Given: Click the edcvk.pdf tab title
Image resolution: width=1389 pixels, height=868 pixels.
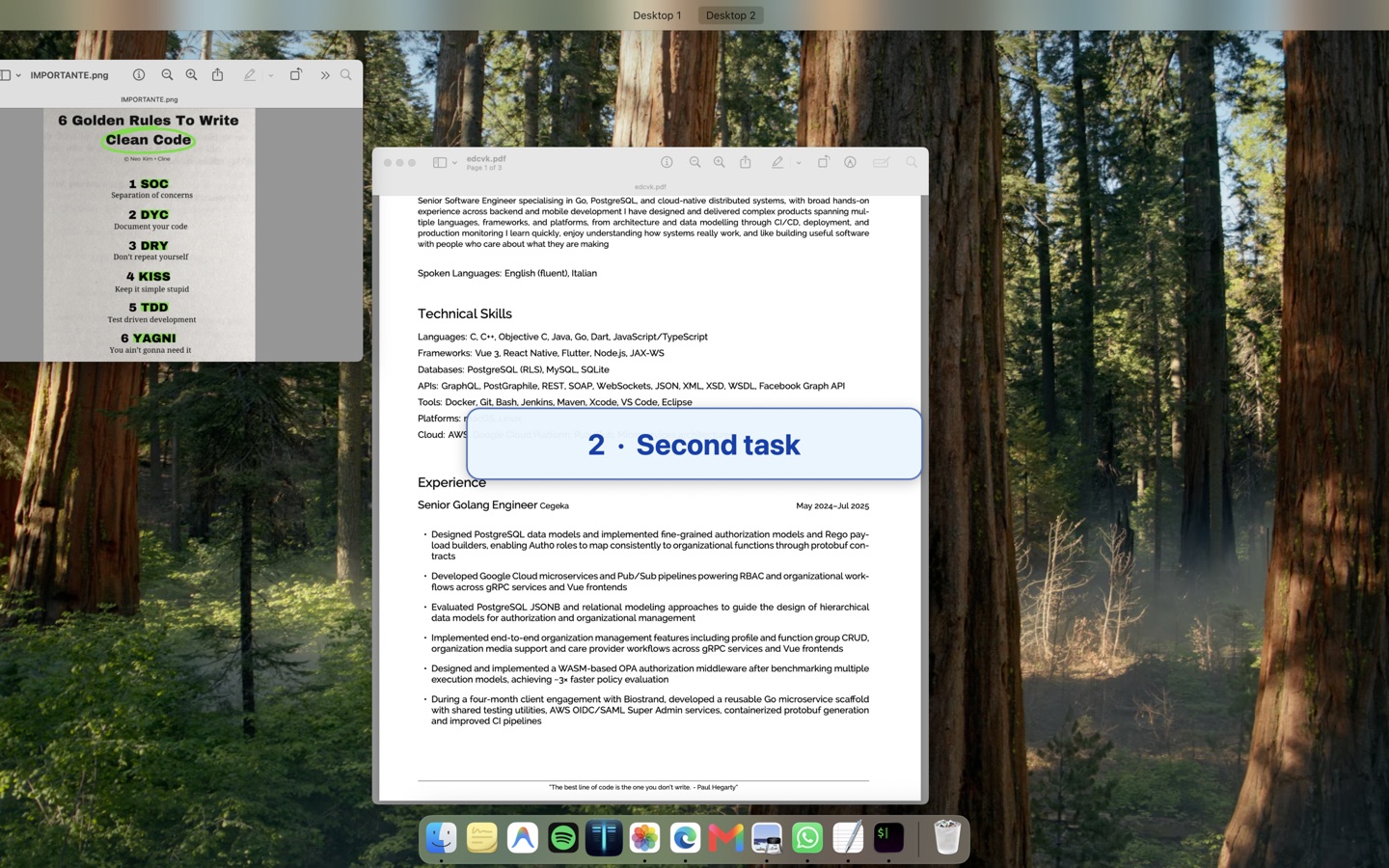Looking at the screenshot, I should coord(650,187).
